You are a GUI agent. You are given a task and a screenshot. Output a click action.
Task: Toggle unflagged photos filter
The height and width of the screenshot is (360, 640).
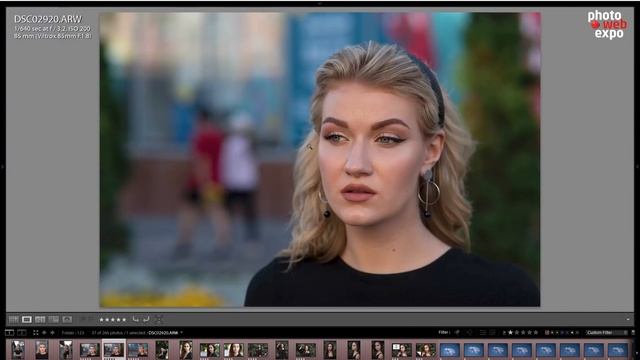tap(469, 333)
